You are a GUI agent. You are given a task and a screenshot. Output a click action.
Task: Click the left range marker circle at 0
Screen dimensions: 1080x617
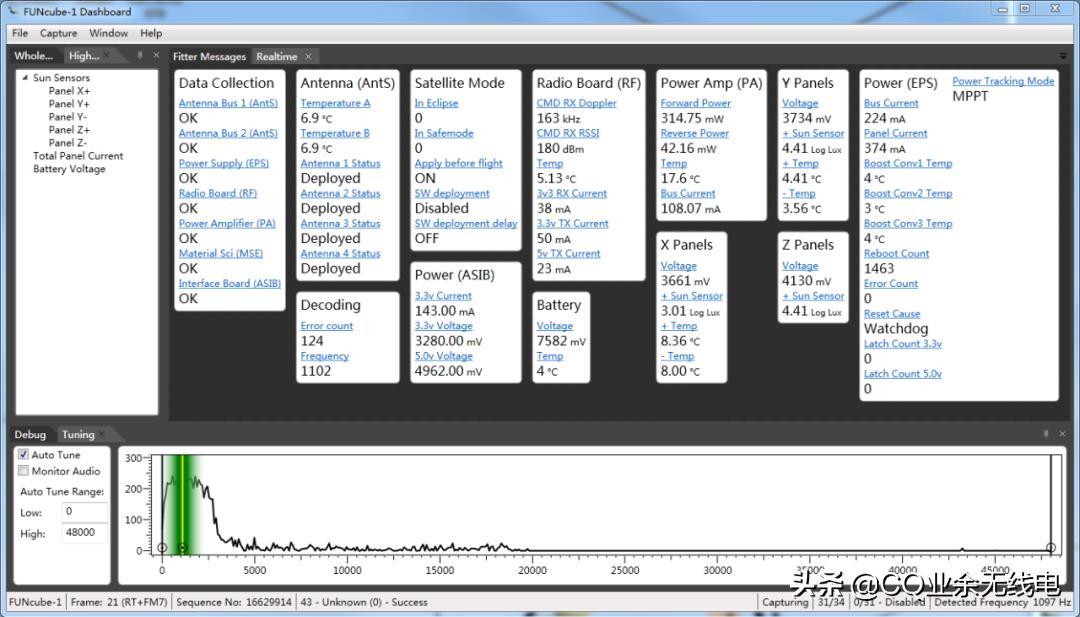pyautogui.click(x=162, y=548)
